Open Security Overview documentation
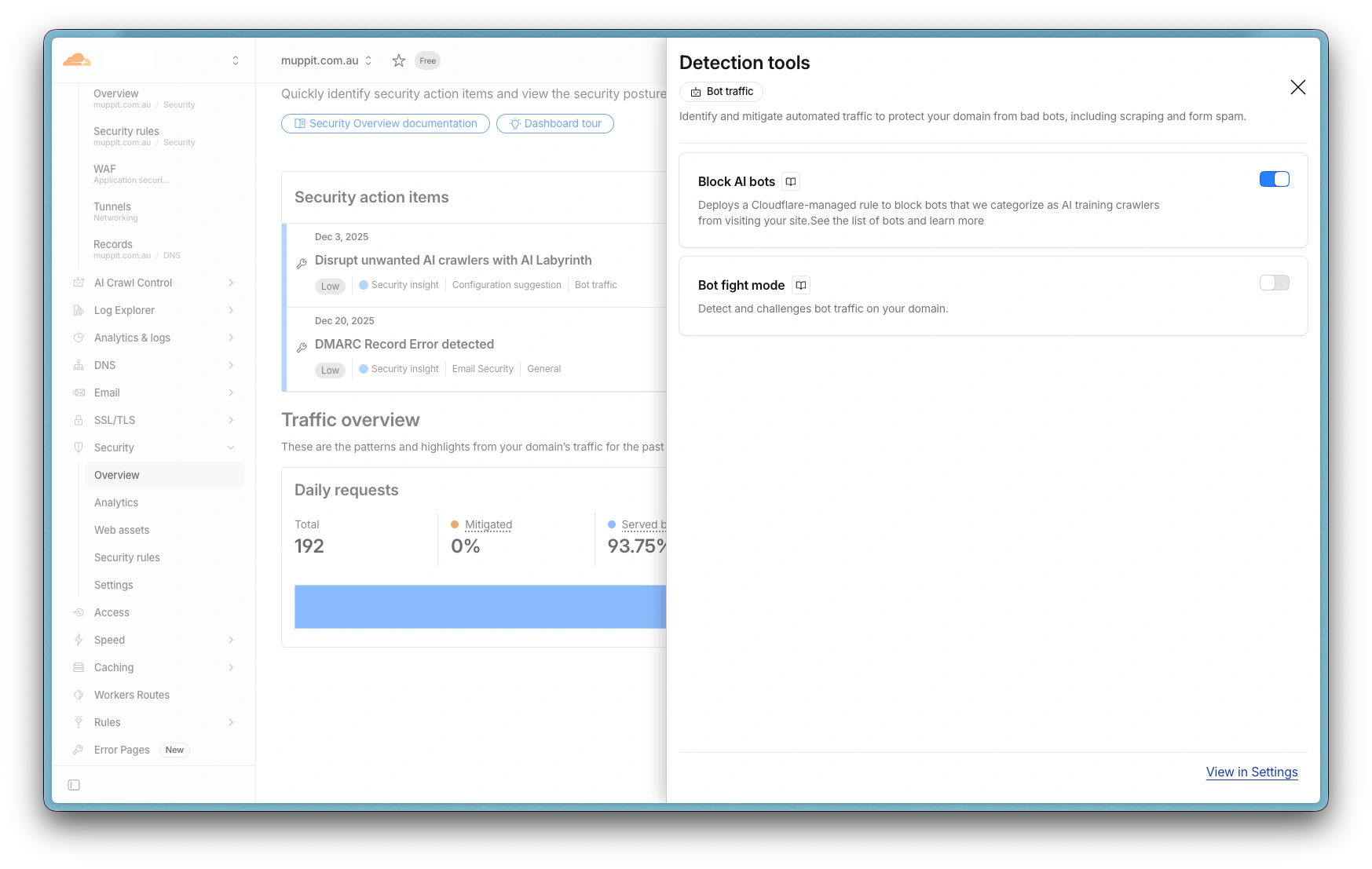 (x=386, y=124)
